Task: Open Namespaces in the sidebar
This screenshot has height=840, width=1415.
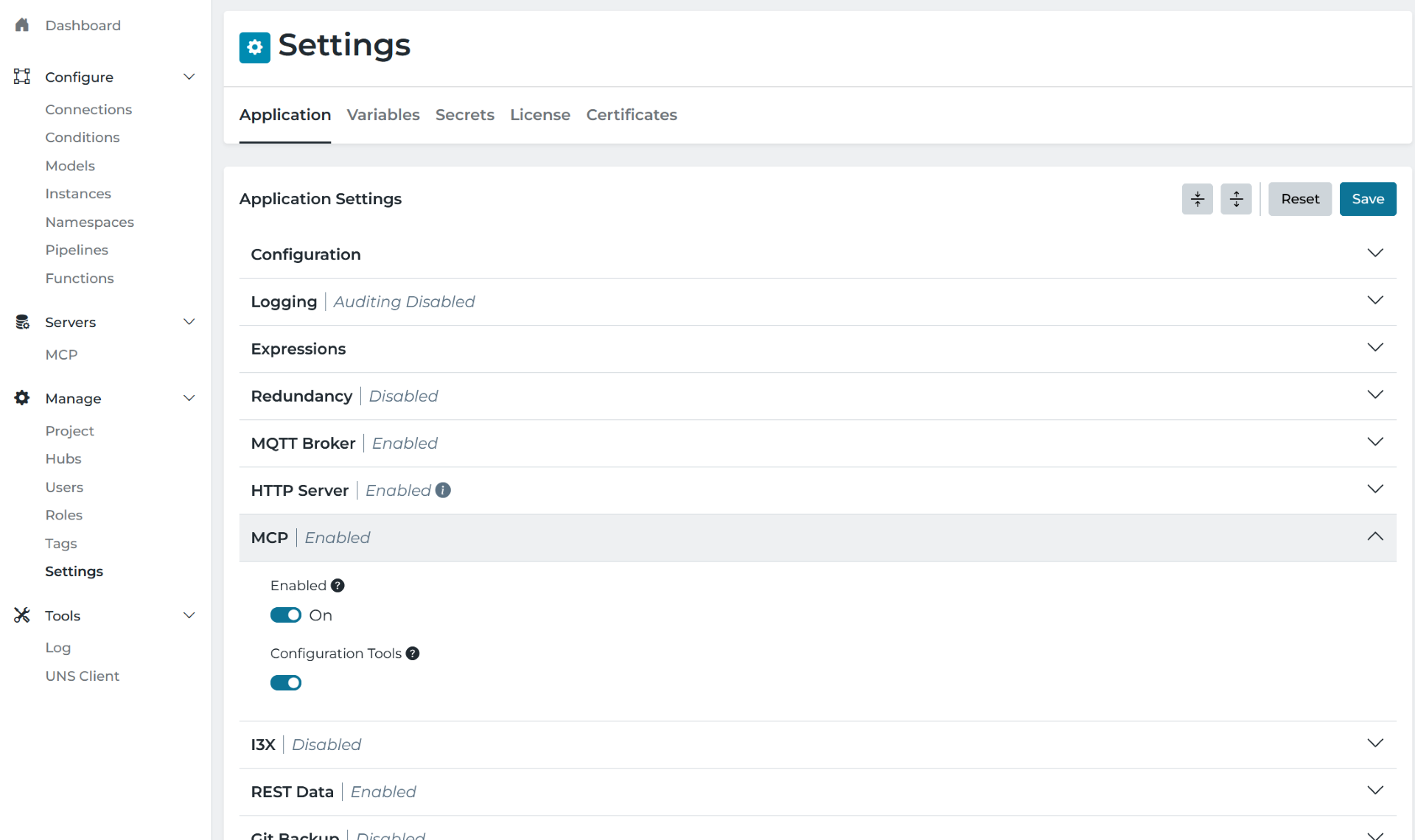Action: (x=90, y=222)
